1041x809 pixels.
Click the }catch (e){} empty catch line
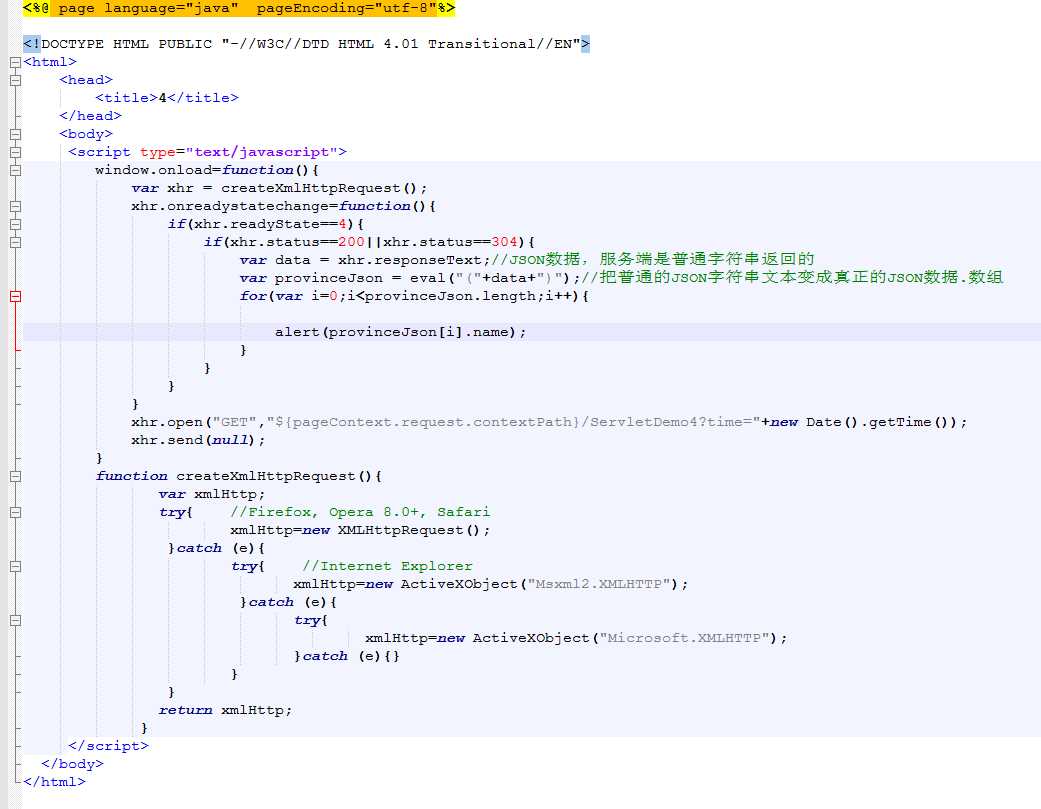(347, 656)
